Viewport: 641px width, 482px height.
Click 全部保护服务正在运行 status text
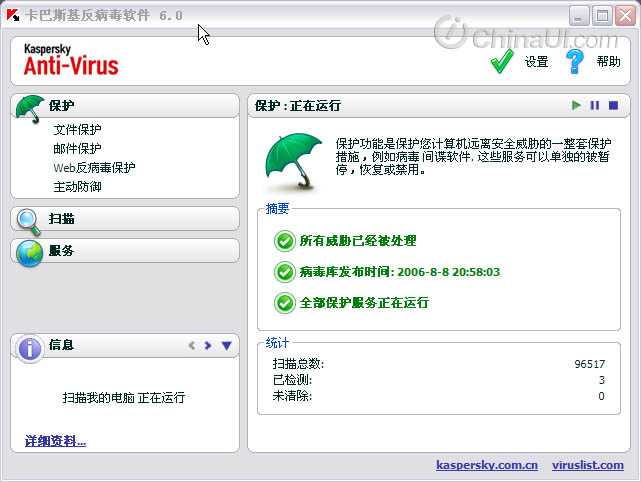pos(364,303)
